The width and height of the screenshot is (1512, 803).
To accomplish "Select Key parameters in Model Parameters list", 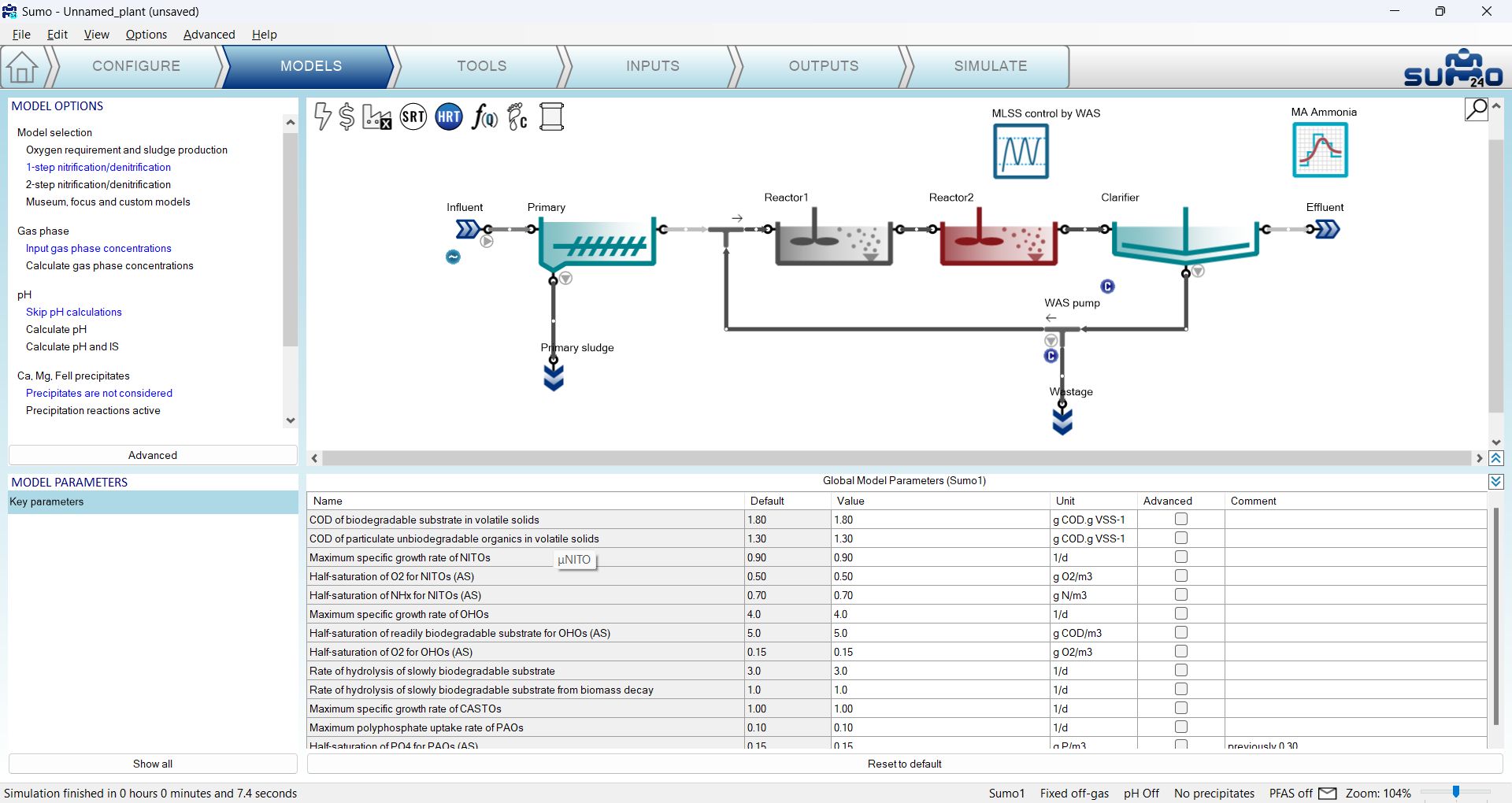I will (153, 502).
